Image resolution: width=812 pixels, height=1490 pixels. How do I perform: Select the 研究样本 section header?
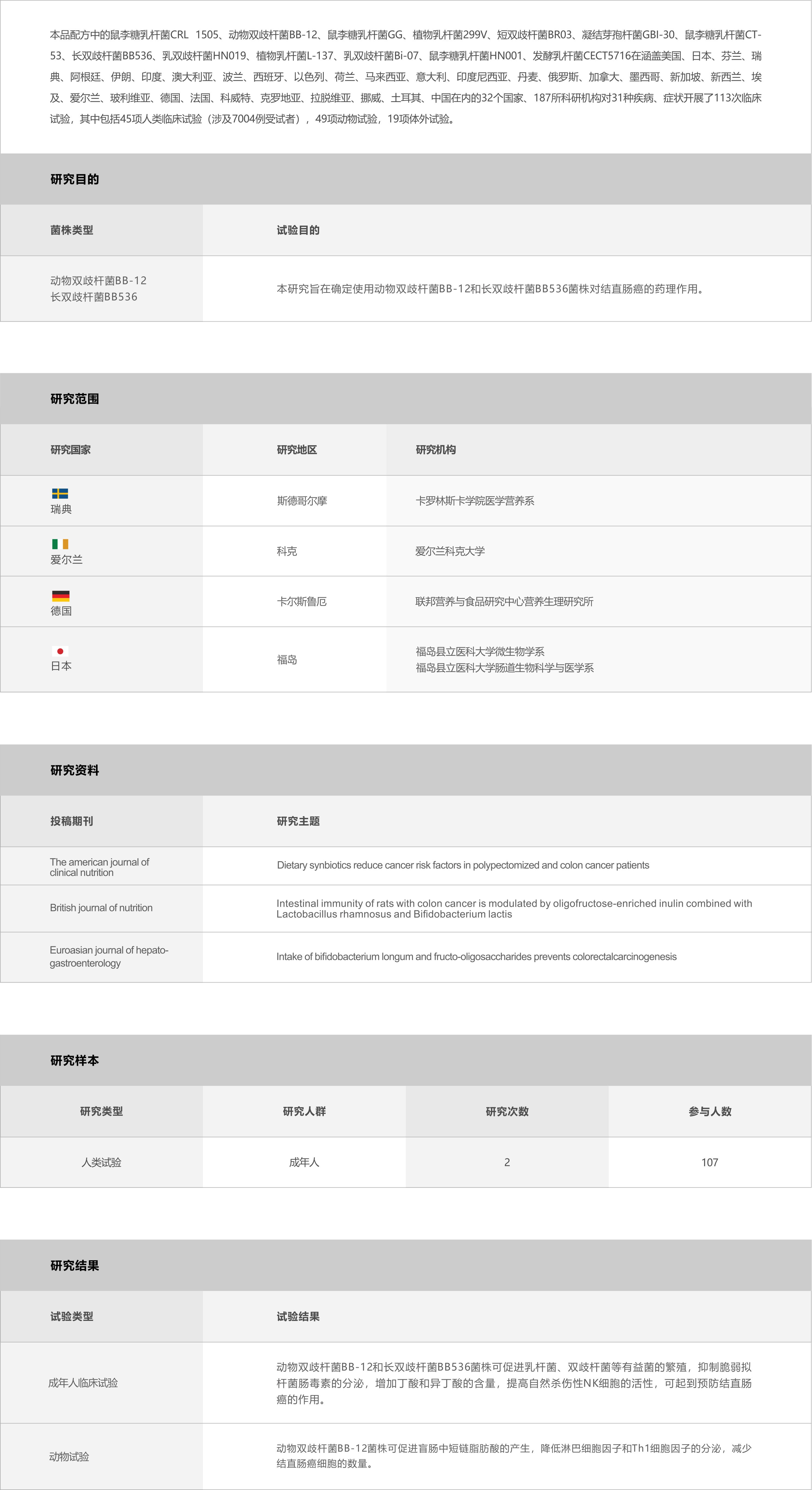pos(406,1060)
